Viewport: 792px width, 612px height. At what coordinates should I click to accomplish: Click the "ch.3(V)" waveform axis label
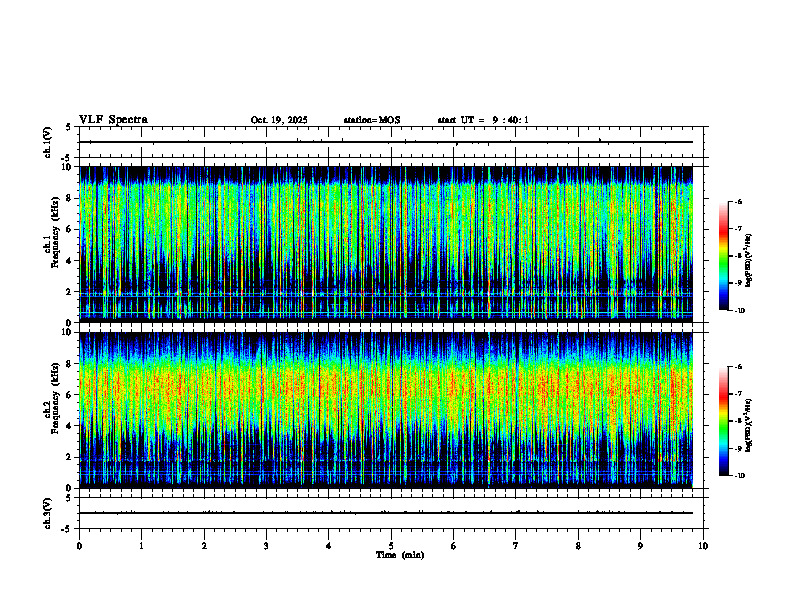coord(48,514)
